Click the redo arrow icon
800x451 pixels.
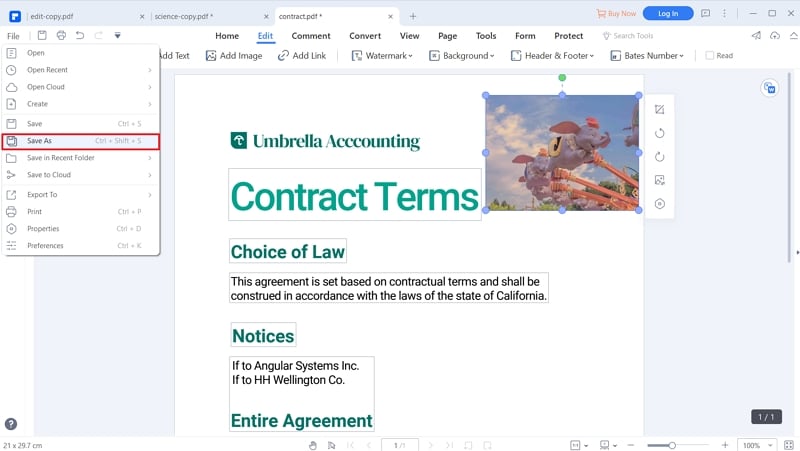[98, 35]
